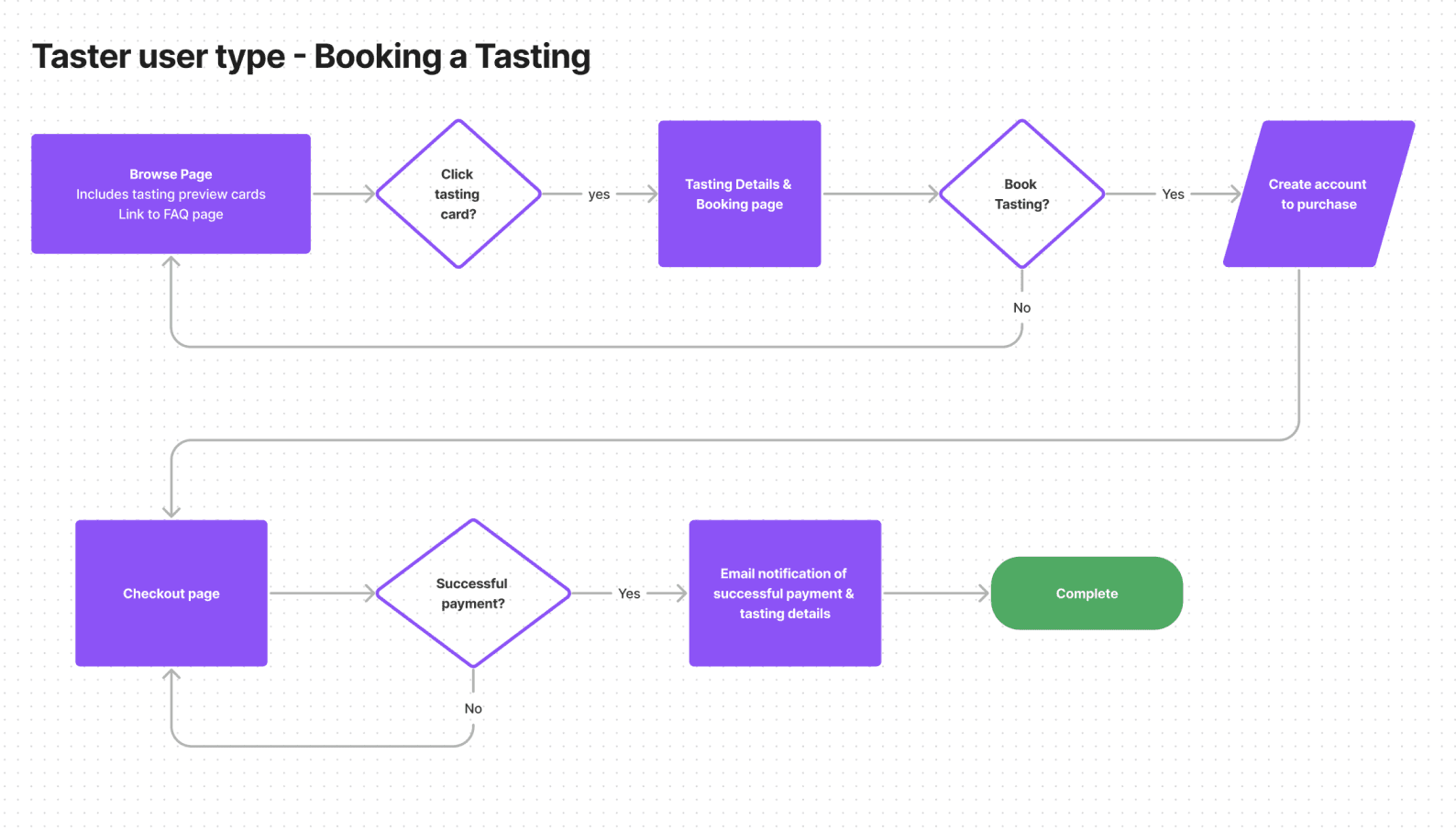Select the 'Book Tasting?' decision diamond

click(x=1021, y=194)
